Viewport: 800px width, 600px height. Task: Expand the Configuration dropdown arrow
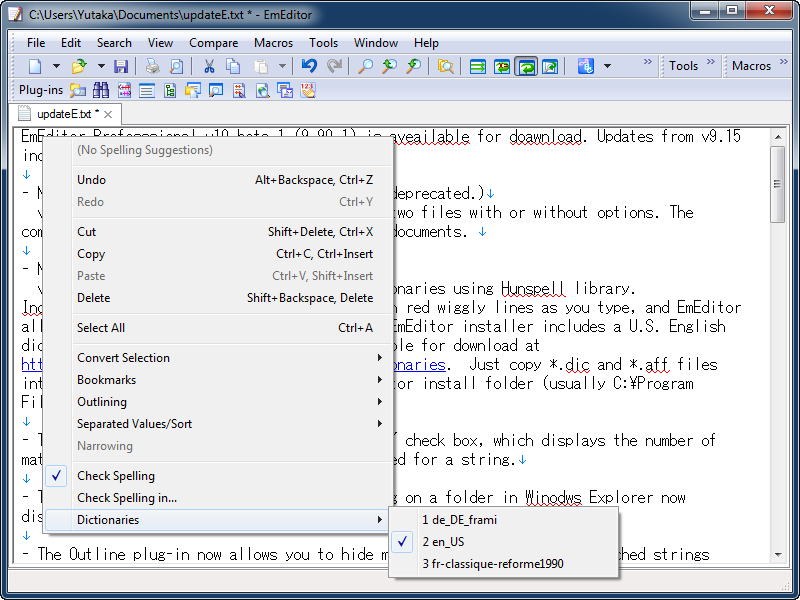click(x=607, y=66)
